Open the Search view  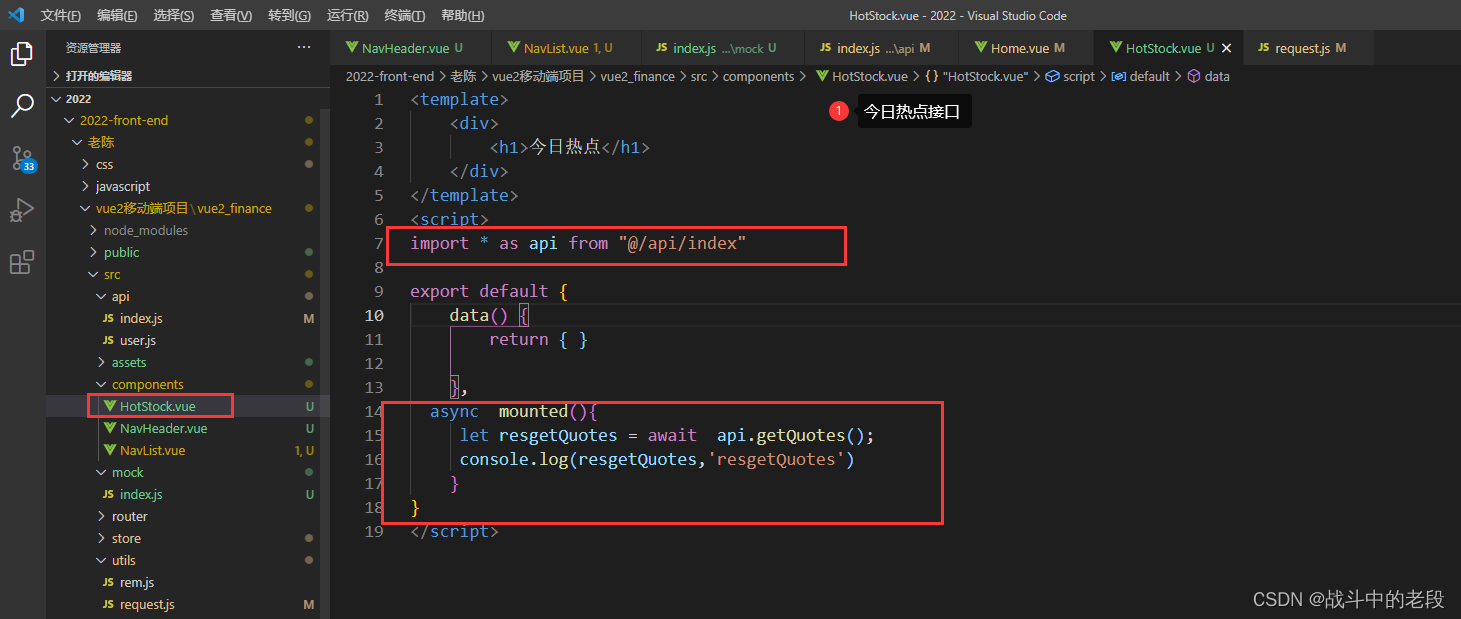(22, 105)
